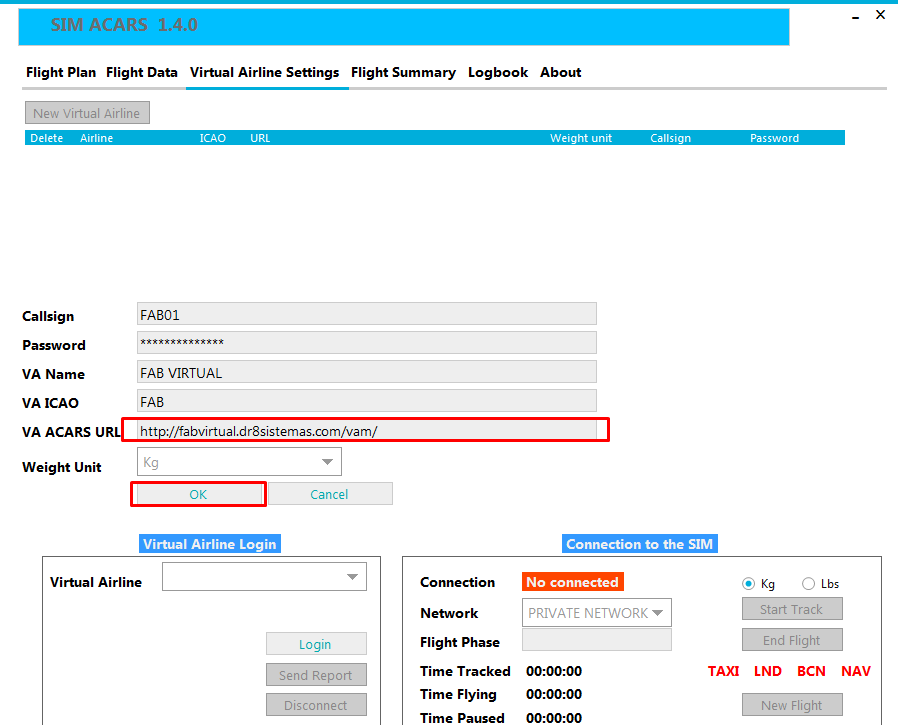Viewport: 898px width, 725px height.
Task: Open the Flight Summary tab
Action: [403, 72]
